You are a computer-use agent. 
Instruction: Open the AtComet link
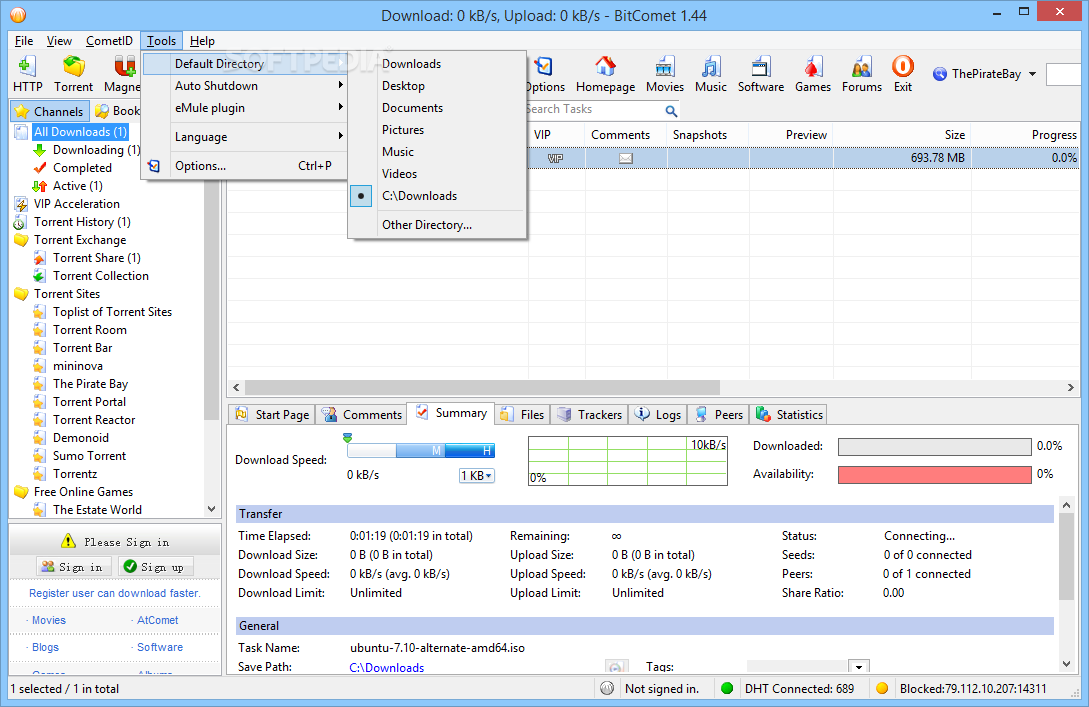tap(158, 620)
